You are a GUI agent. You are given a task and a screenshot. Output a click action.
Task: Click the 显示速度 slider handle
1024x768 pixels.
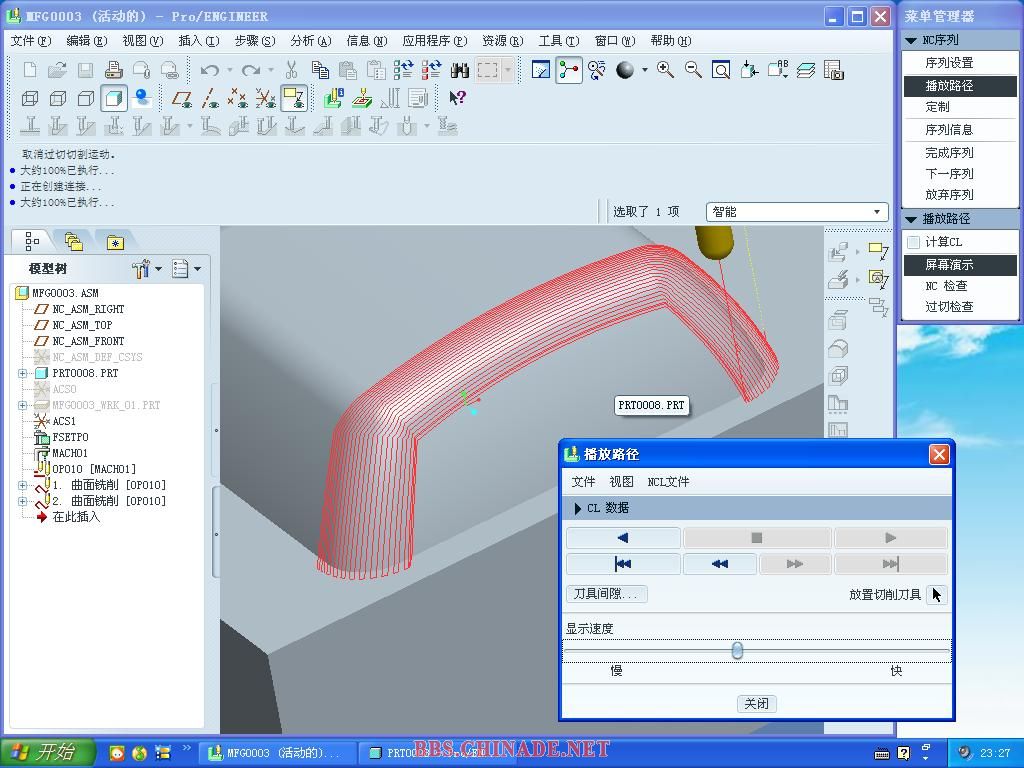(x=737, y=650)
